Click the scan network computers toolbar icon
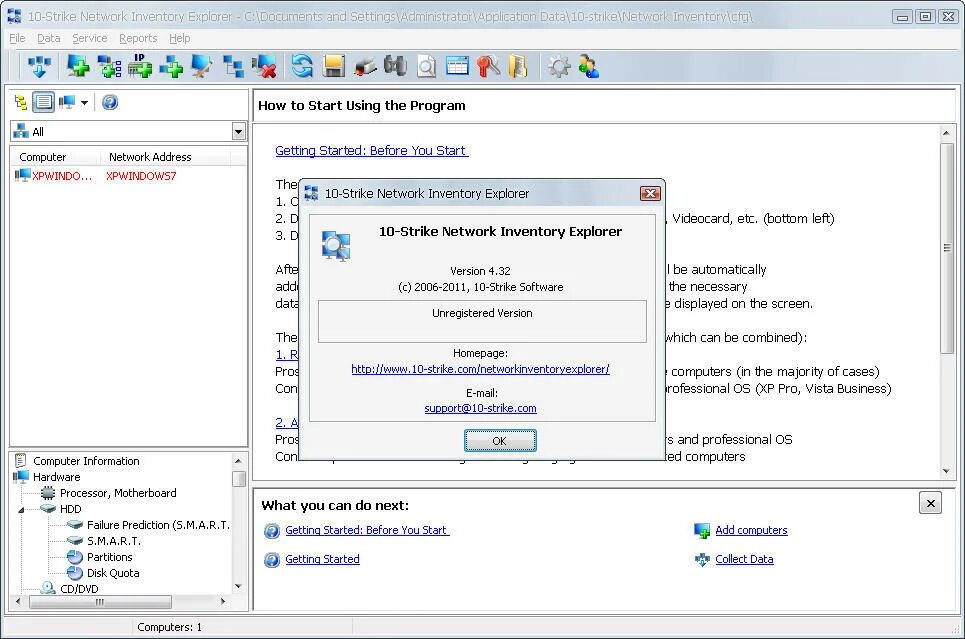This screenshot has width=965, height=639. pyautogui.click(x=110, y=66)
